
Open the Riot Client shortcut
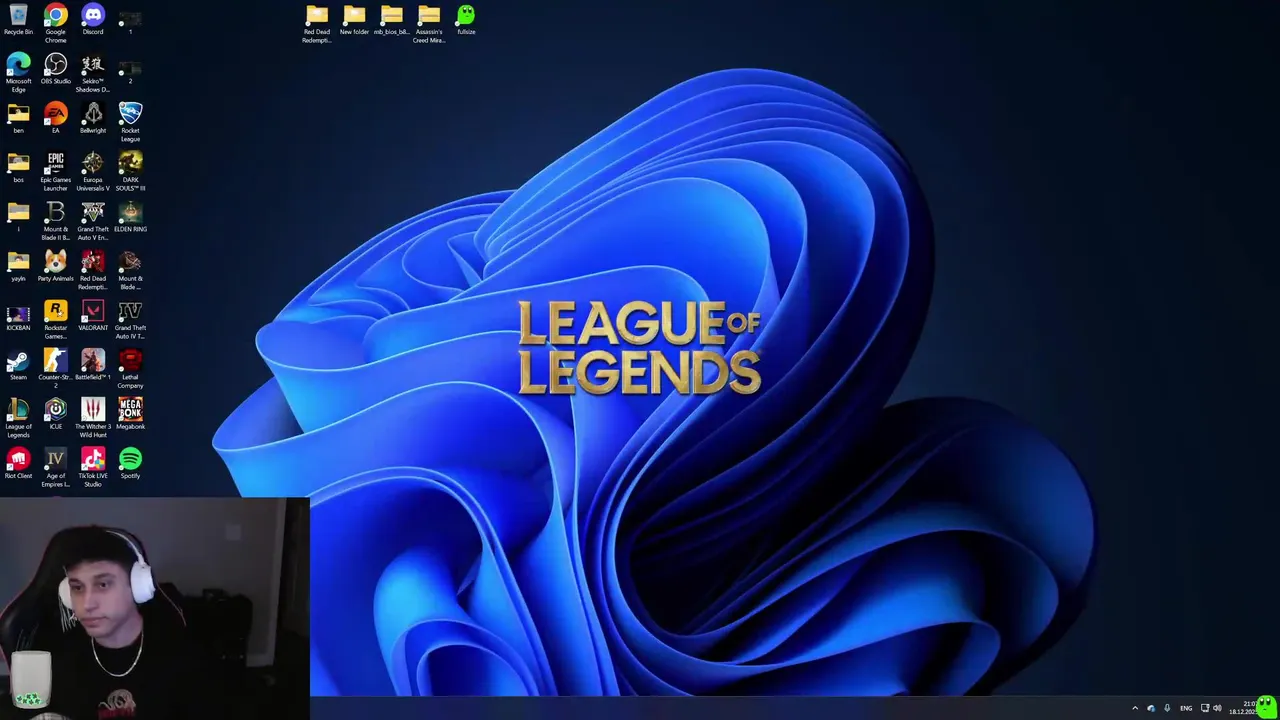click(18, 463)
